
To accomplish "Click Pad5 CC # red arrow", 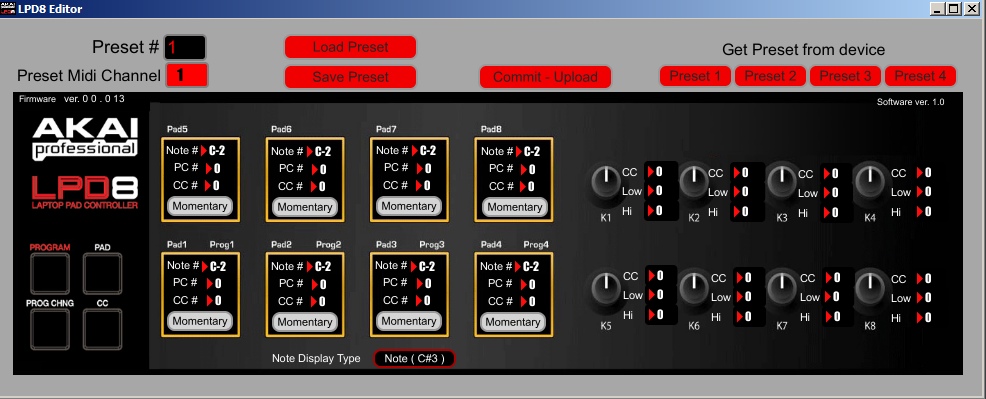I will [209, 185].
